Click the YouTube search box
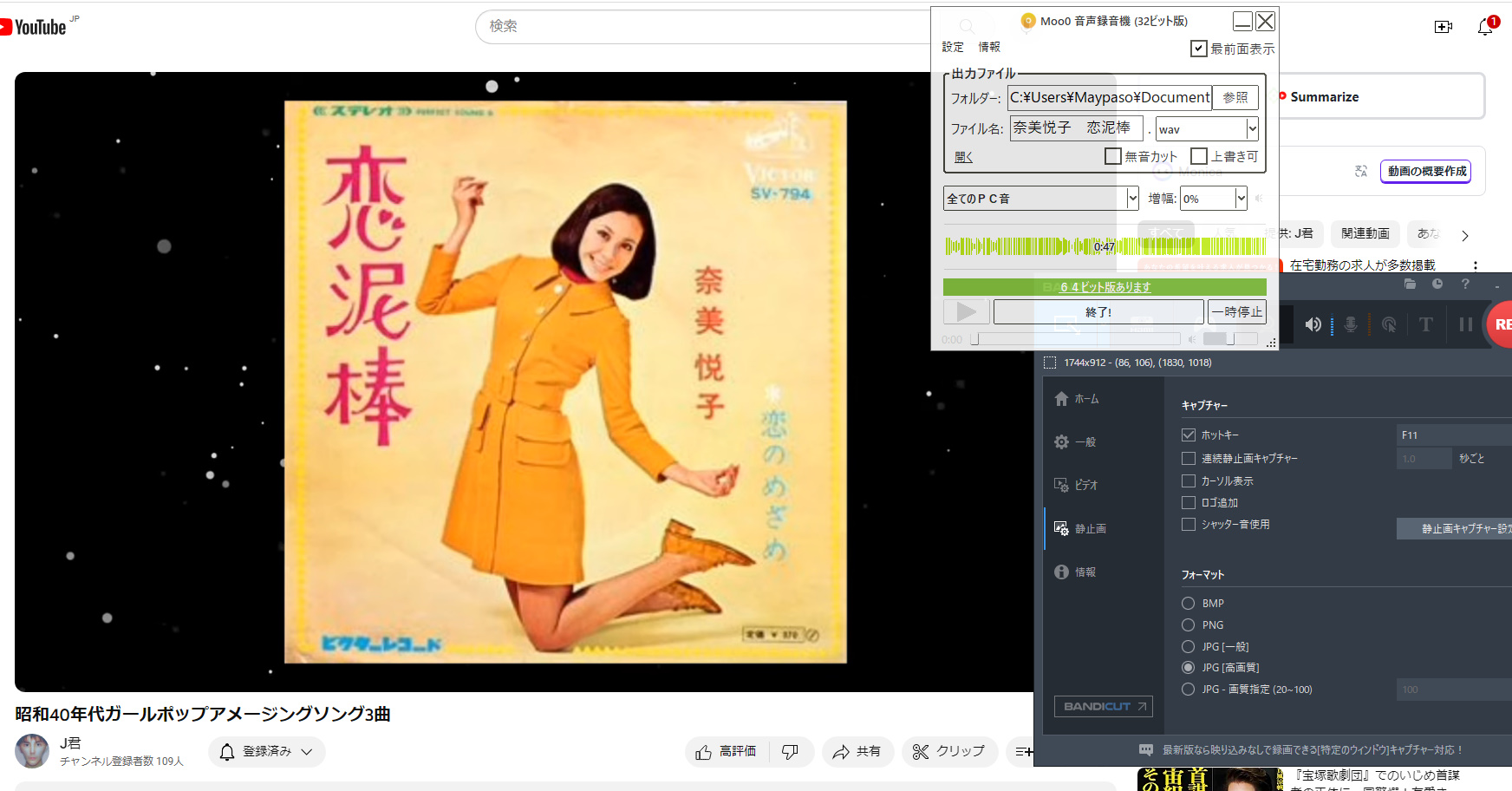The image size is (1512, 791). click(702, 26)
